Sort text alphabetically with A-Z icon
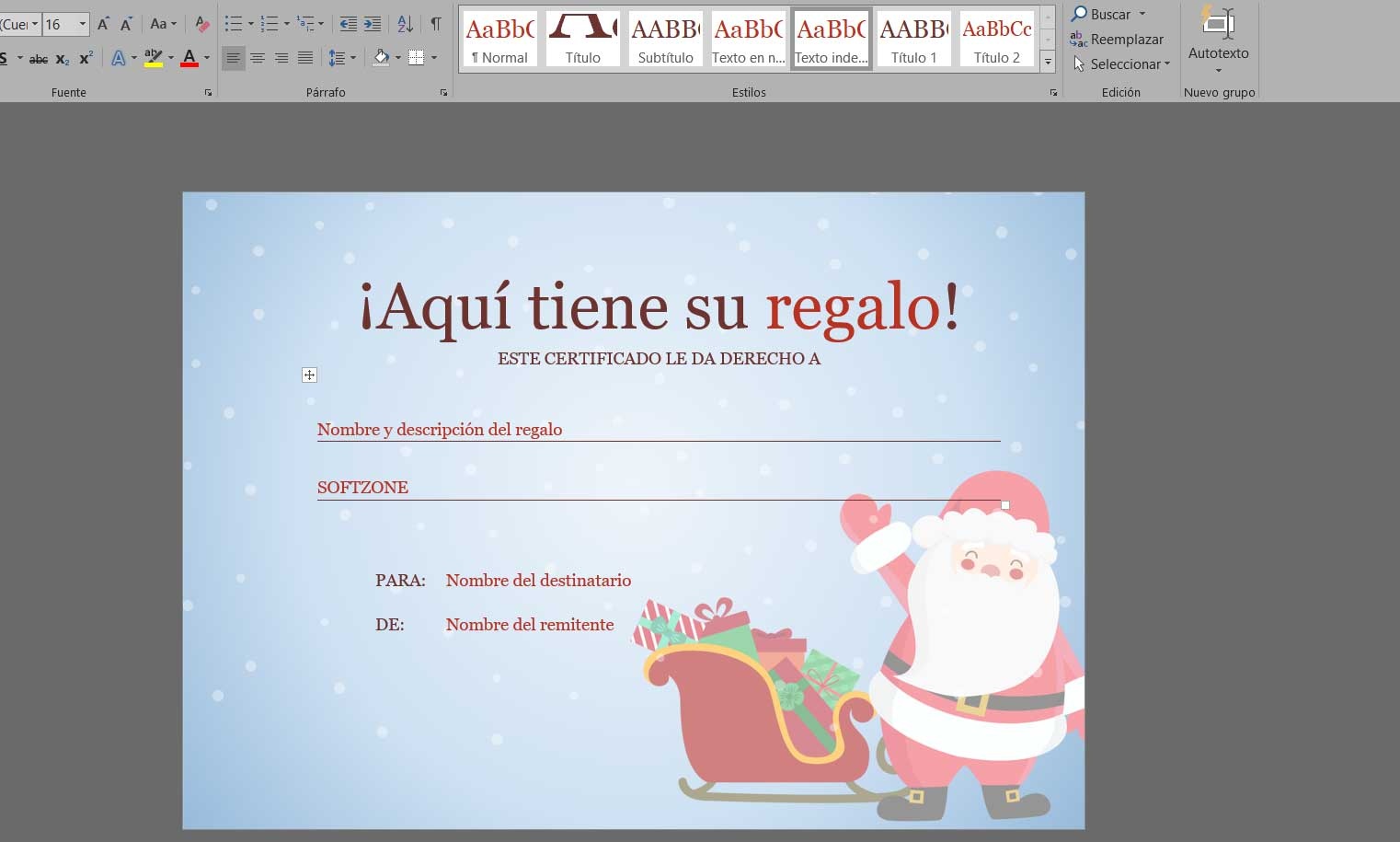The image size is (1400, 842). coord(406,24)
